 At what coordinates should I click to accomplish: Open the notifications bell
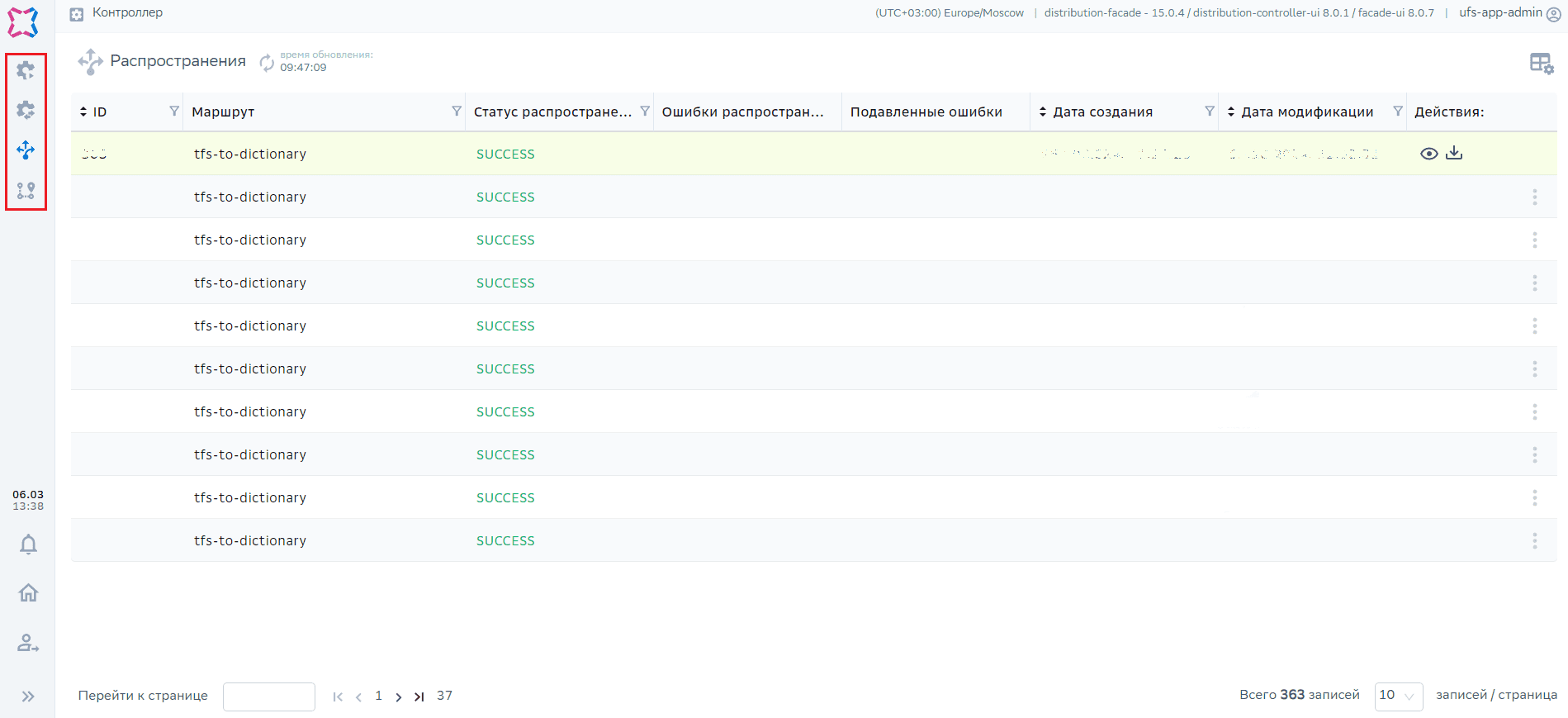[28, 544]
